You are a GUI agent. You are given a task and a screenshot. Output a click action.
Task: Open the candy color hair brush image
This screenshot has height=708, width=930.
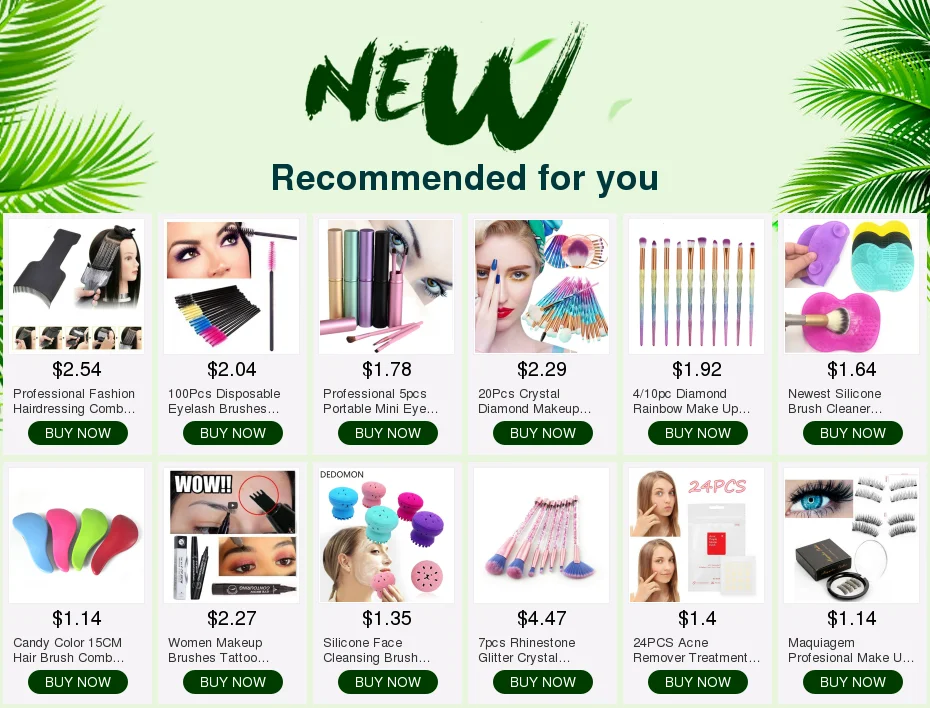[77, 535]
